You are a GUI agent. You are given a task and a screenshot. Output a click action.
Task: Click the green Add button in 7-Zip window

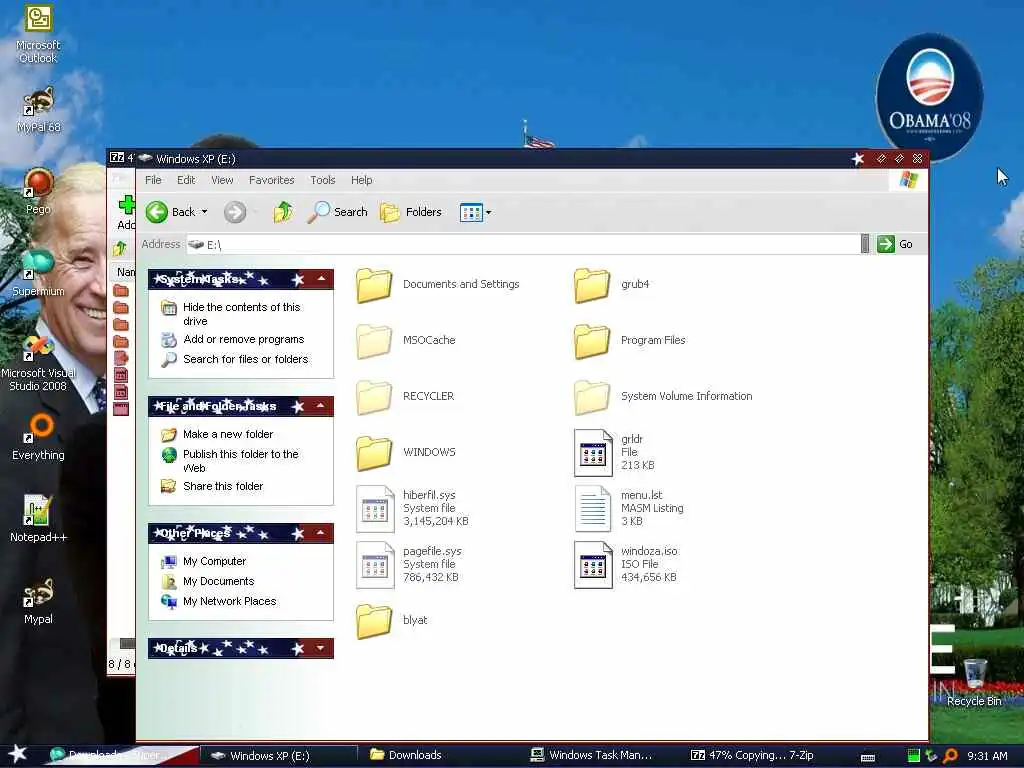click(x=126, y=212)
